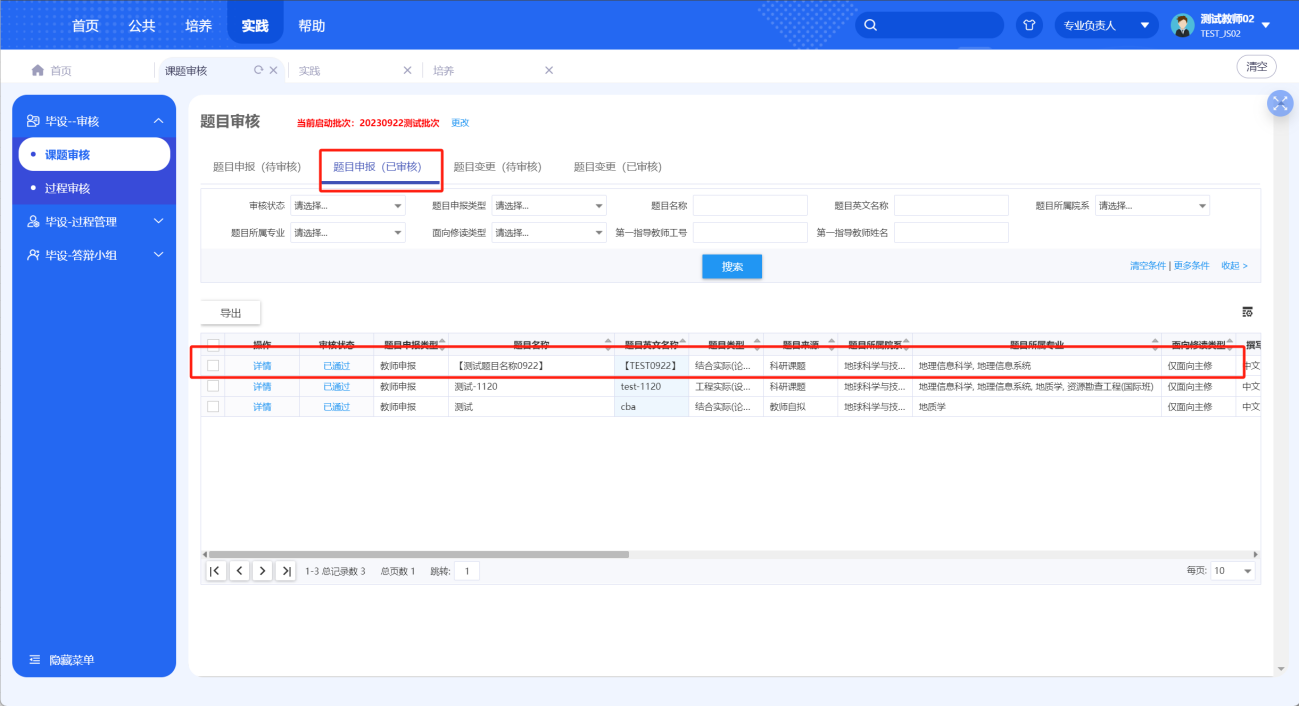Expand the 毕设-答辩小组 sidebar group
This screenshot has height=706, width=1299.
click(x=158, y=255)
